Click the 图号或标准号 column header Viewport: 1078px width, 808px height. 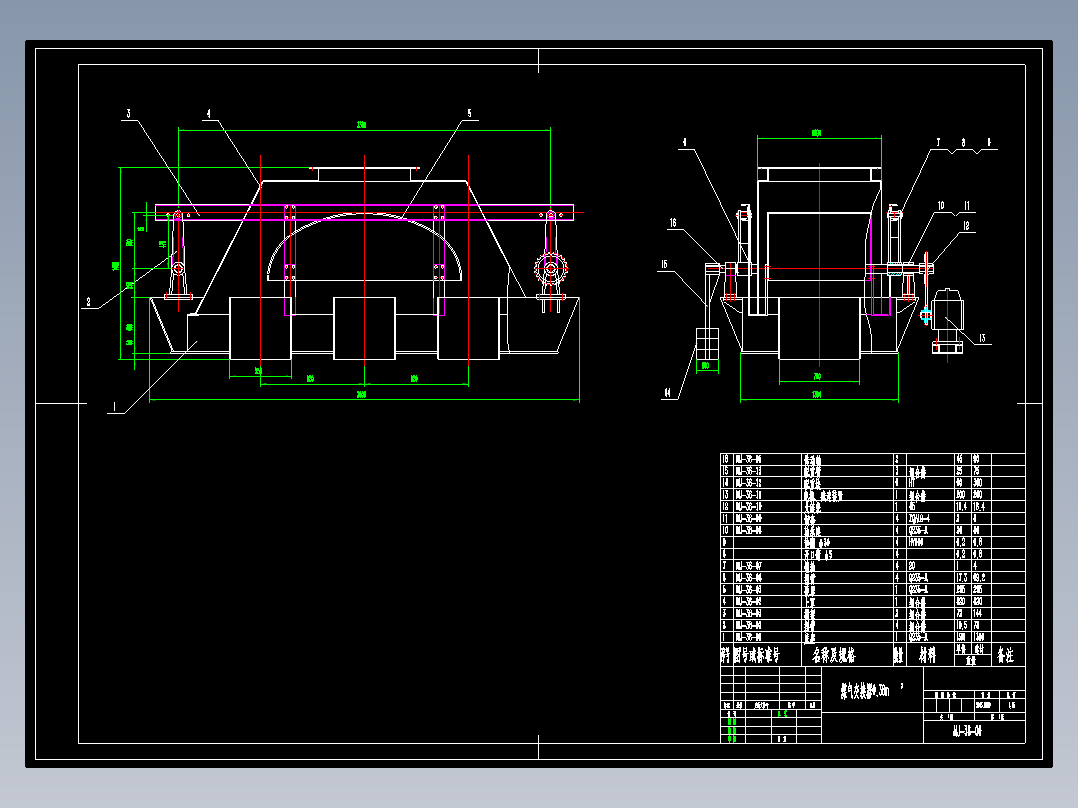point(758,655)
